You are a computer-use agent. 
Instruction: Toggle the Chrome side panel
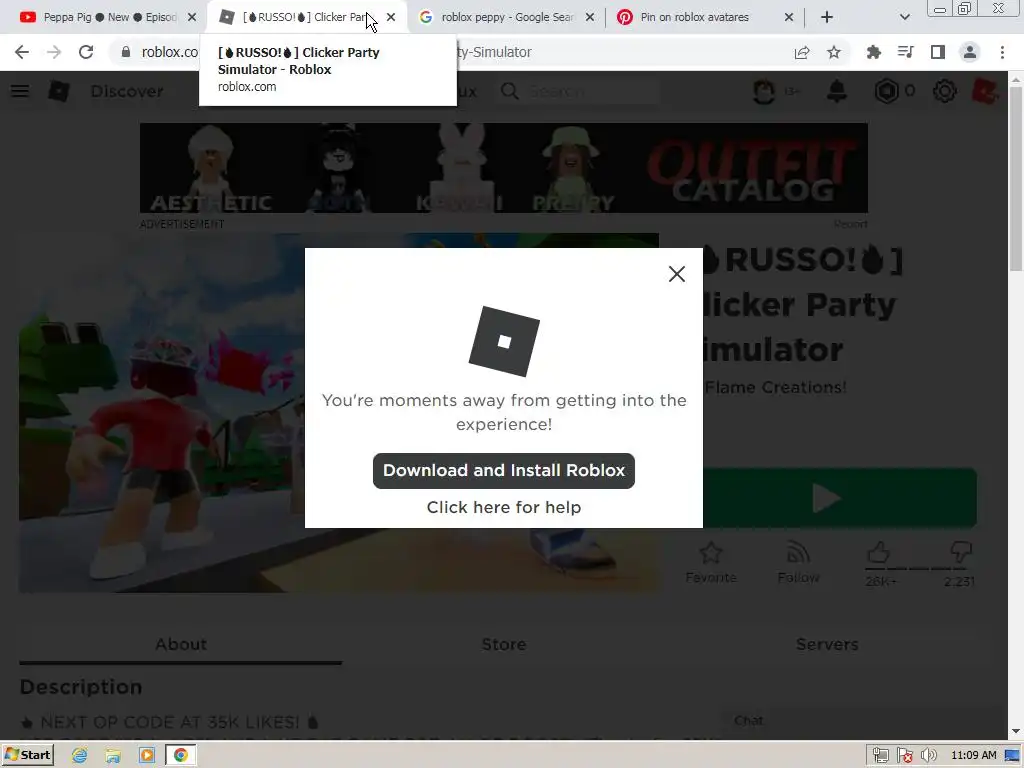click(x=938, y=52)
